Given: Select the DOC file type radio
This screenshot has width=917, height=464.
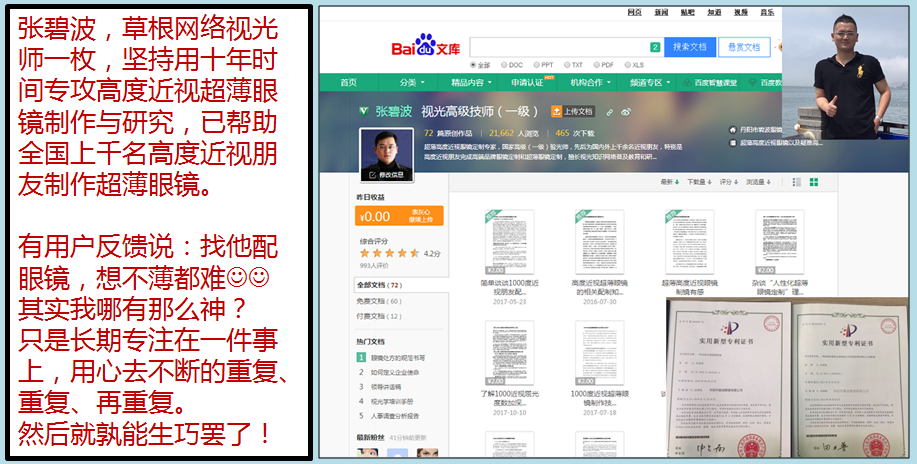Looking at the screenshot, I should (504, 65).
